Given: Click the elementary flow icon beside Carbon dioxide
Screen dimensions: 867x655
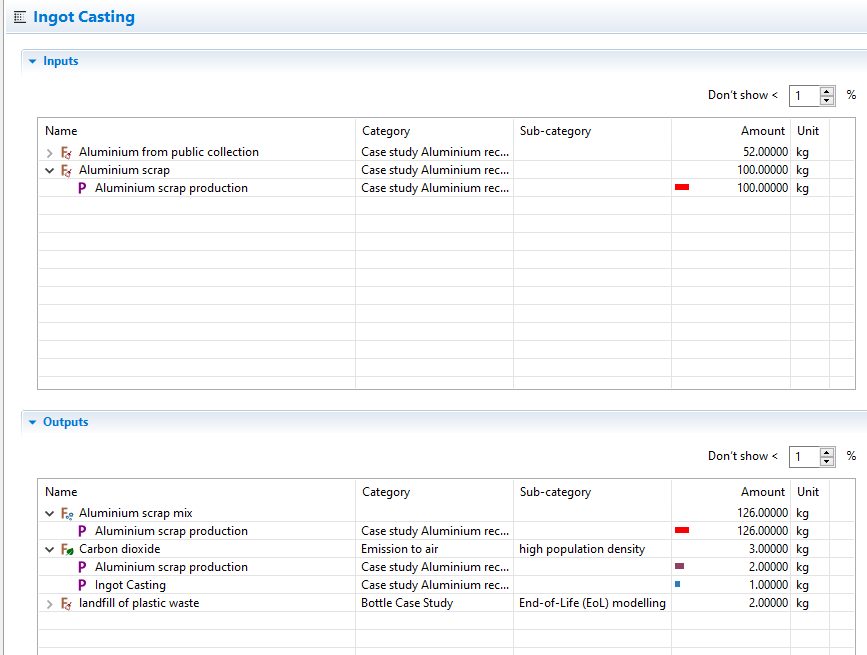Looking at the screenshot, I should click(66, 550).
